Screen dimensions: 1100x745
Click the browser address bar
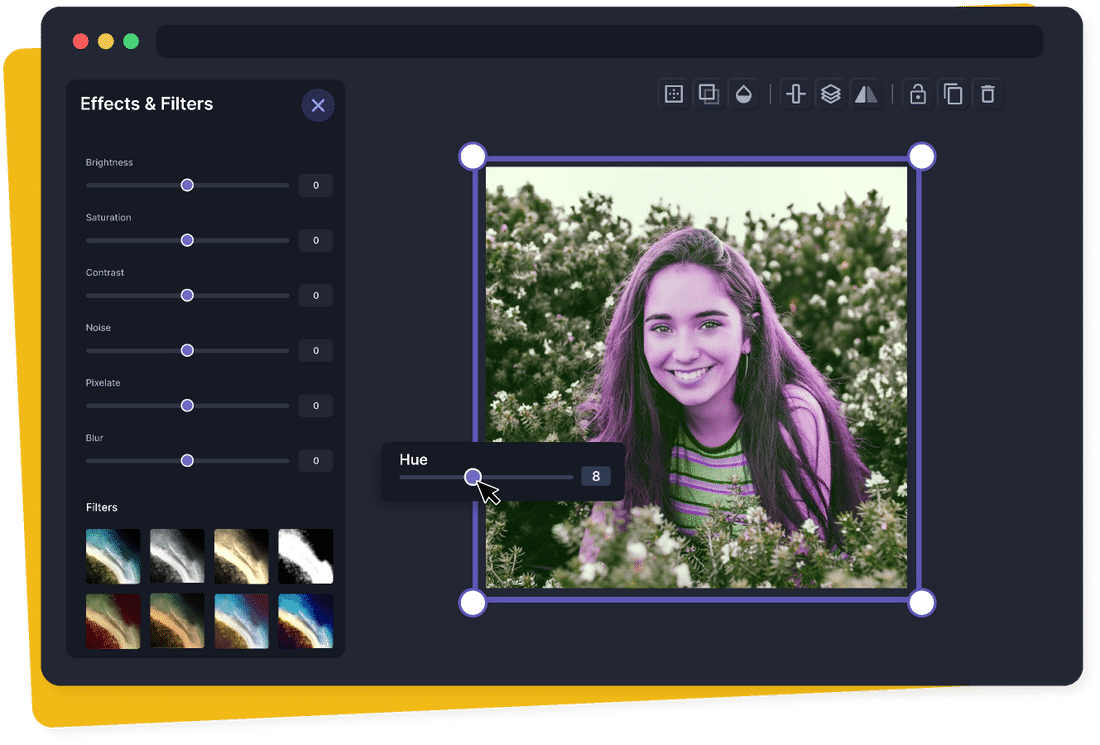[599, 41]
